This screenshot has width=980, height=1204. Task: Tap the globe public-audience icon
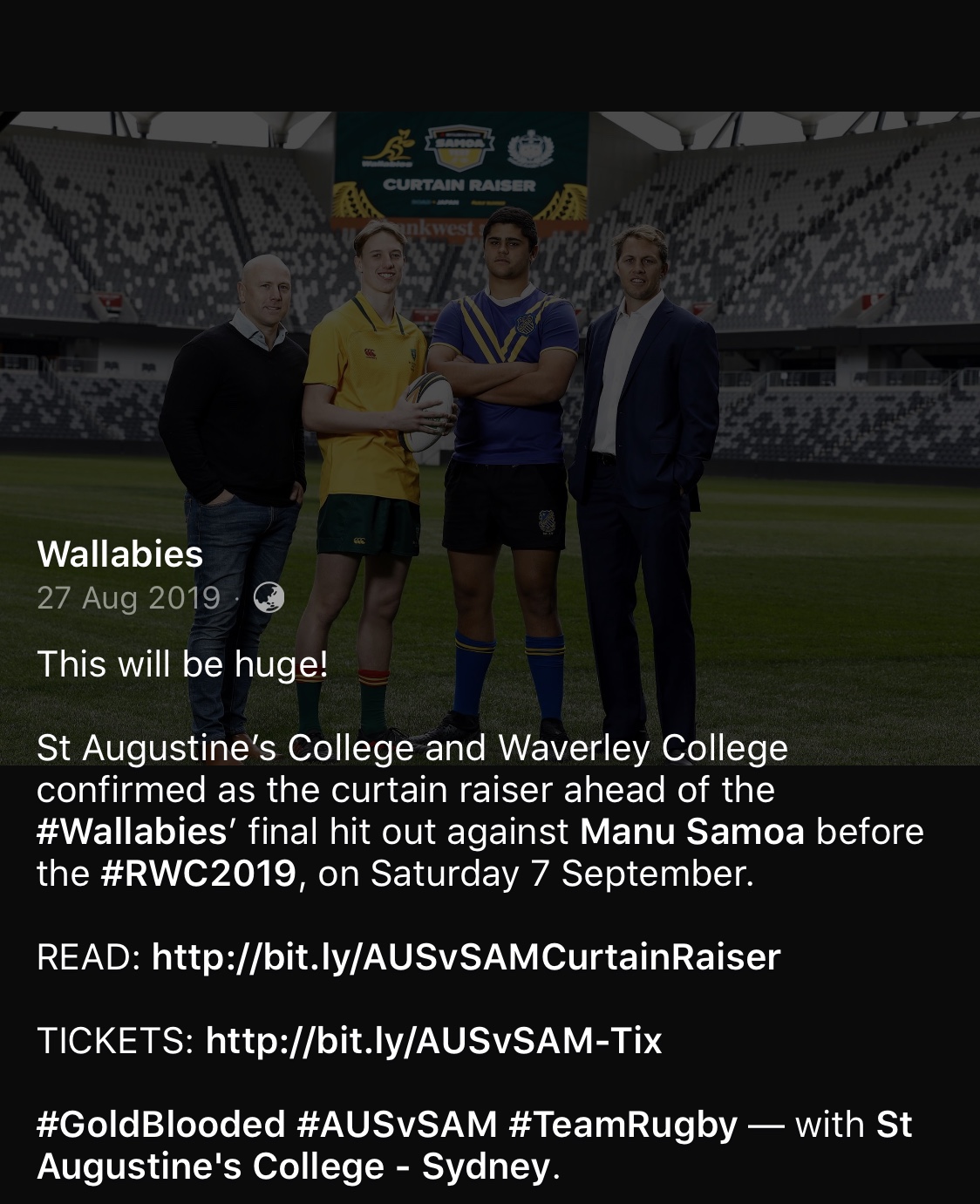click(x=269, y=598)
